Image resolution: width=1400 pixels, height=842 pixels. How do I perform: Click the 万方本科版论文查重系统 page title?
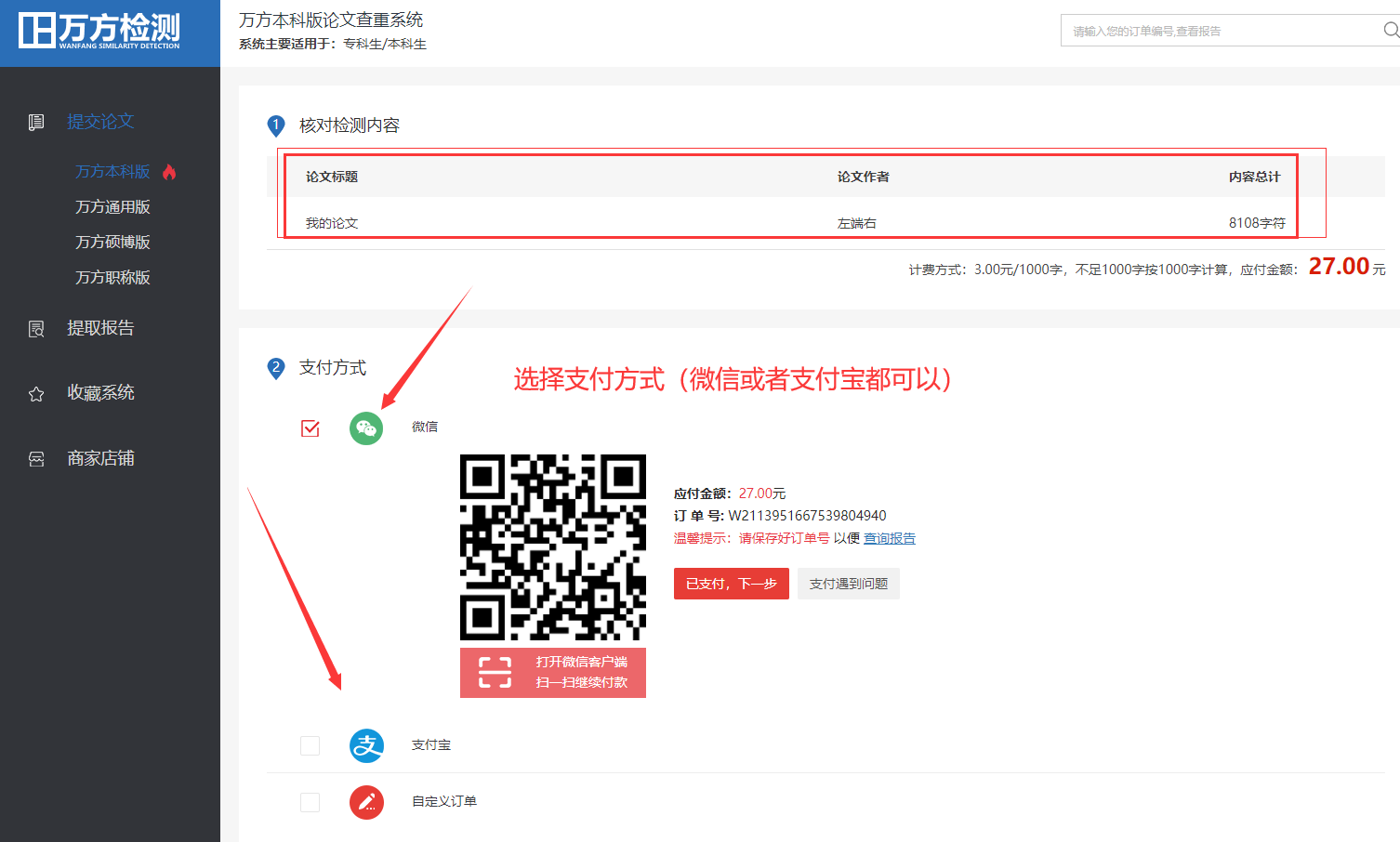[331, 20]
